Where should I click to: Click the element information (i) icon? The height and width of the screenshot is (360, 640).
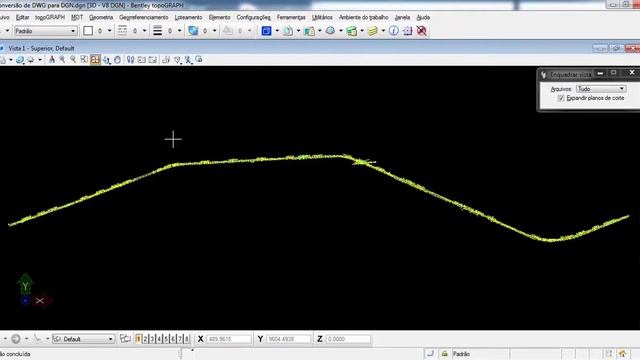[x=393, y=31]
